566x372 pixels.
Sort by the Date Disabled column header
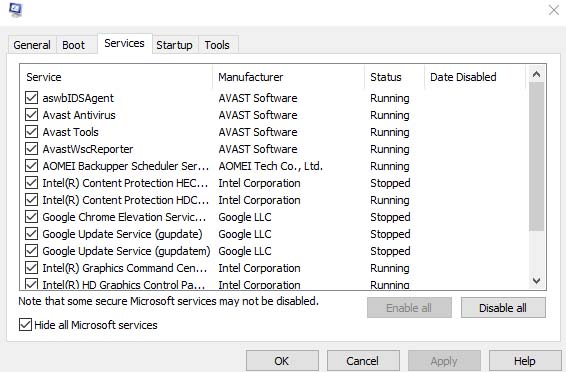[475, 77]
